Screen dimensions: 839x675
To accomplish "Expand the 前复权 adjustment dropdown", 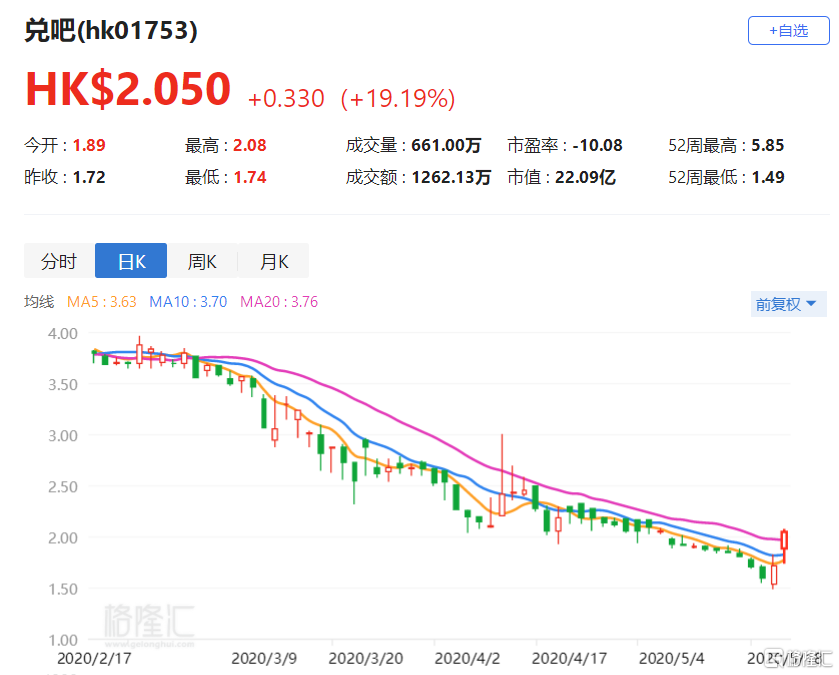I will point(788,304).
